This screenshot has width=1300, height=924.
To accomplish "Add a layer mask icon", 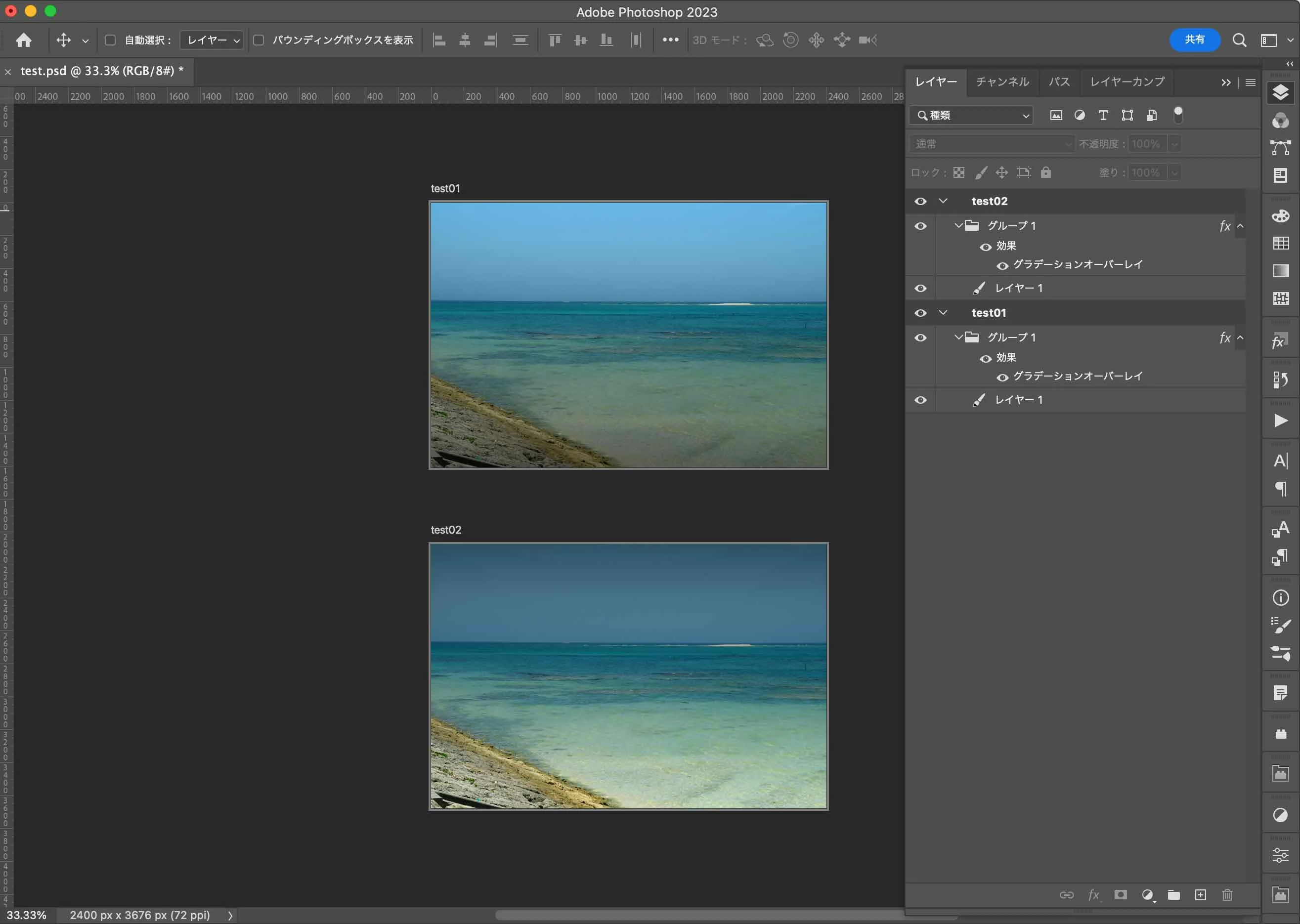I will click(1120, 895).
